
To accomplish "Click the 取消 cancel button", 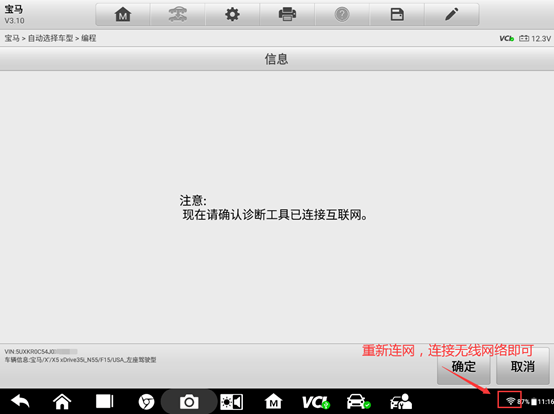I will click(523, 367).
